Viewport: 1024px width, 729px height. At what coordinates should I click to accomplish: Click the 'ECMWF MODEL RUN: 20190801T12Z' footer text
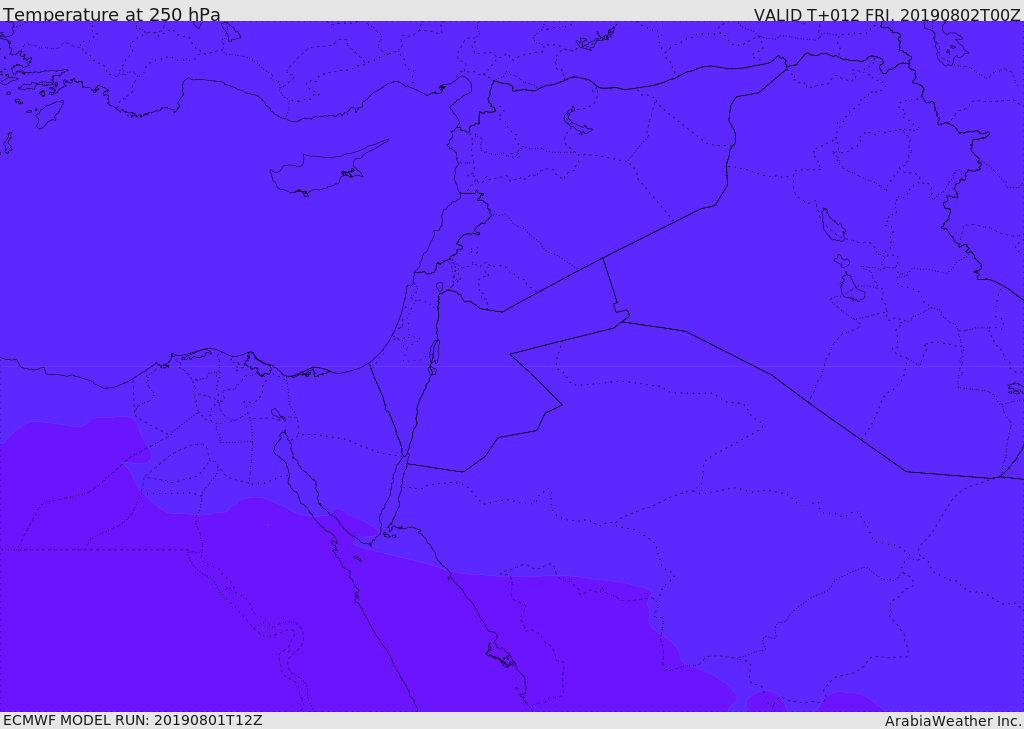coord(133,721)
